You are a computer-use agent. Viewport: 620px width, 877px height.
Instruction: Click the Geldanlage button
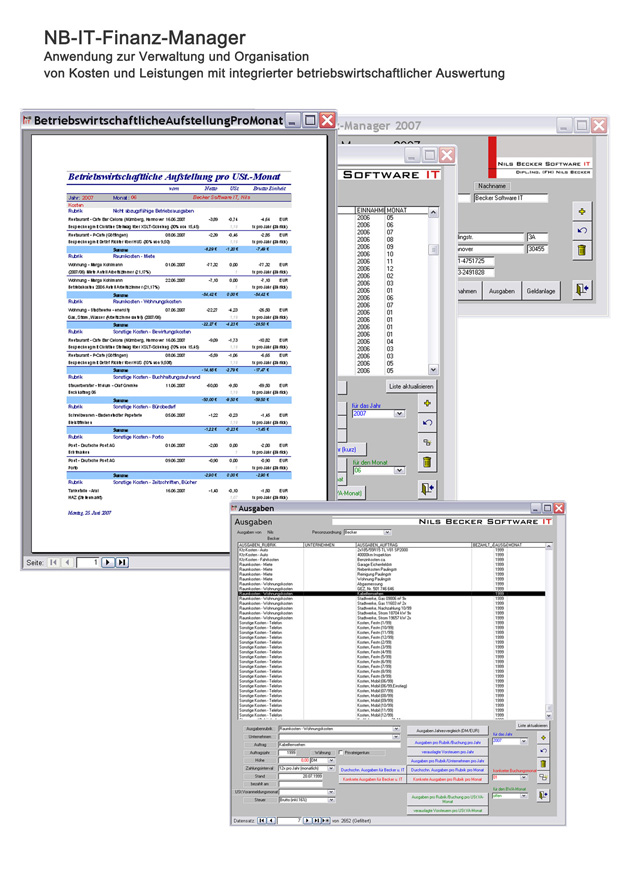coord(541,291)
